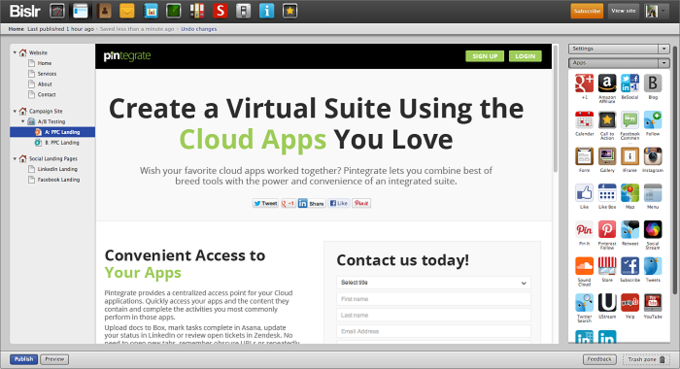The height and width of the screenshot is (369, 680).
Task: Select the UStream app
Action: pyautogui.click(x=607, y=303)
